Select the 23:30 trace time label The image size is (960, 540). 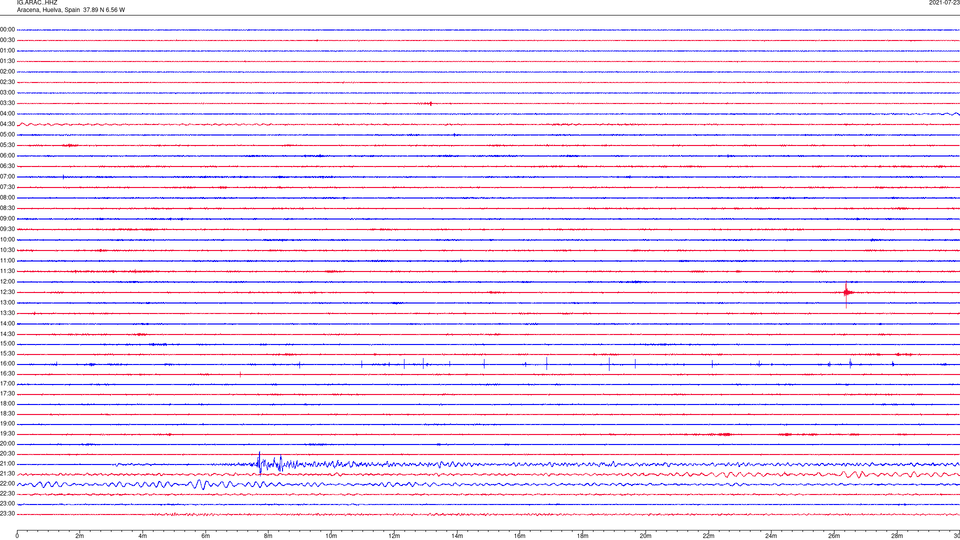click(7, 514)
